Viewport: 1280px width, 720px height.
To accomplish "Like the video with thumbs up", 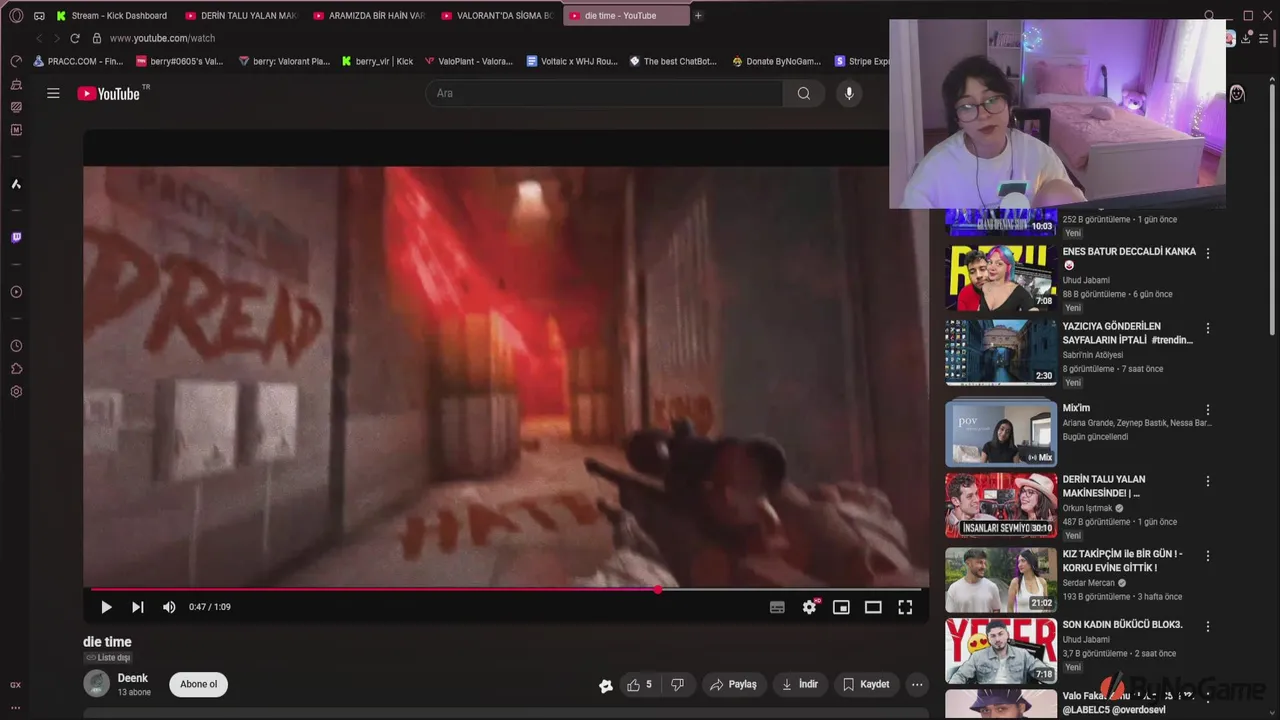I will [639, 685].
